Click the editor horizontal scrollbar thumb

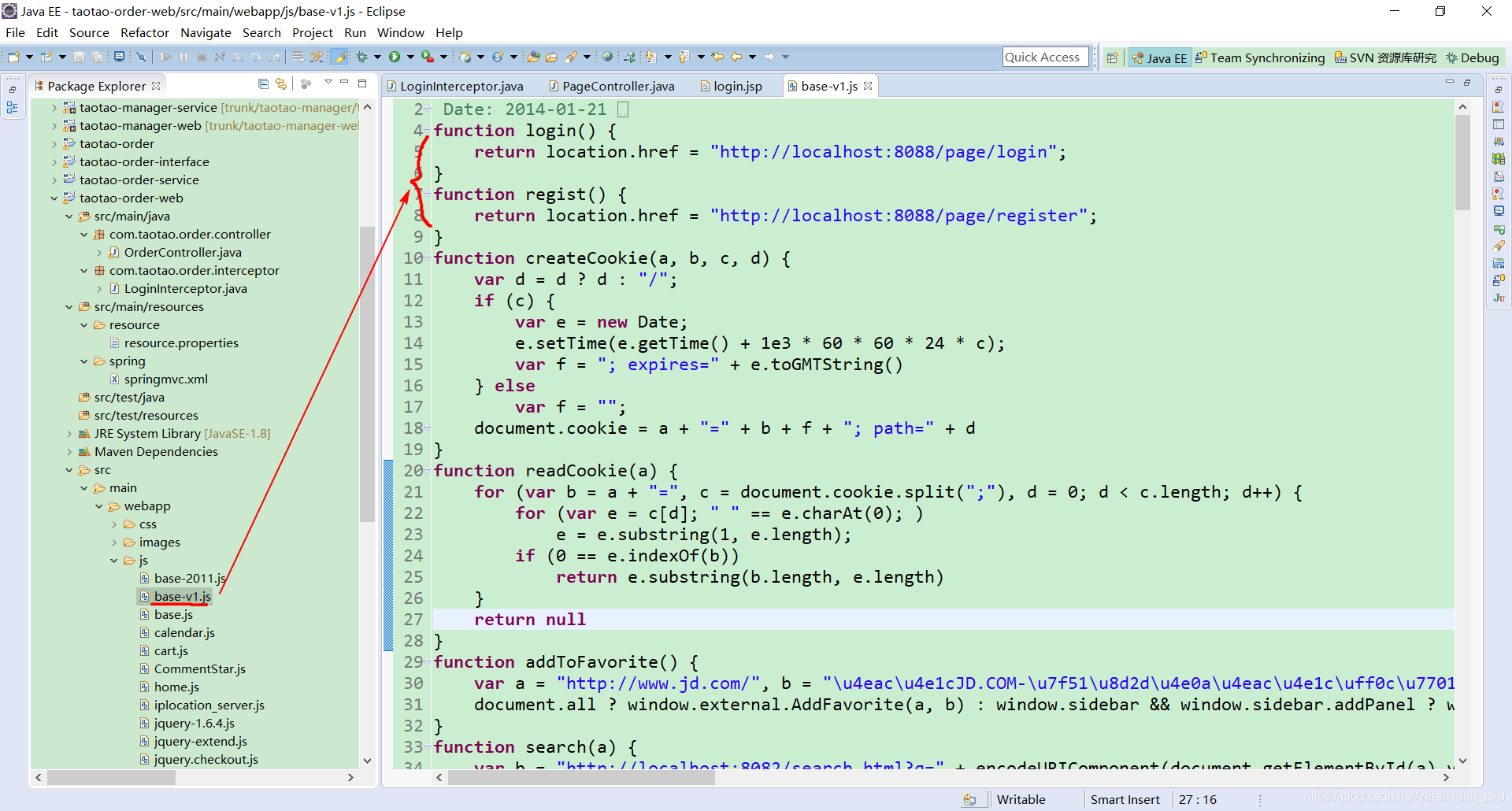[581, 777]
